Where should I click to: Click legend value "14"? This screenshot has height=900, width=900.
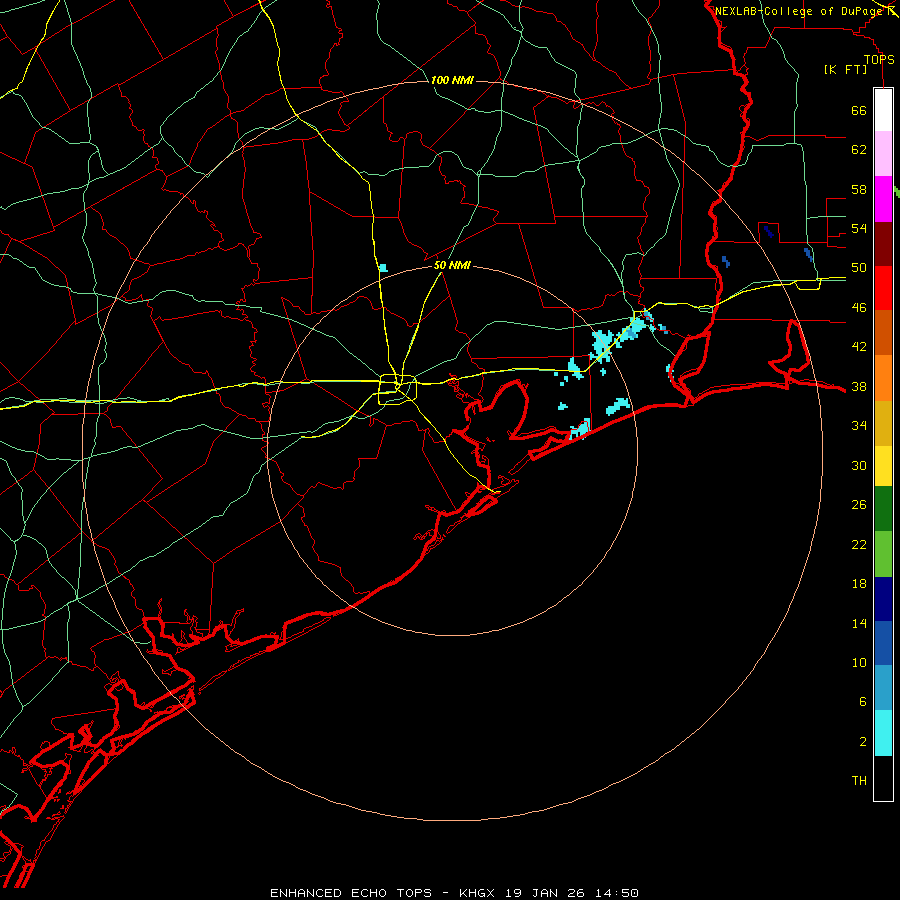pyautogui.click(x=859, y=623)
